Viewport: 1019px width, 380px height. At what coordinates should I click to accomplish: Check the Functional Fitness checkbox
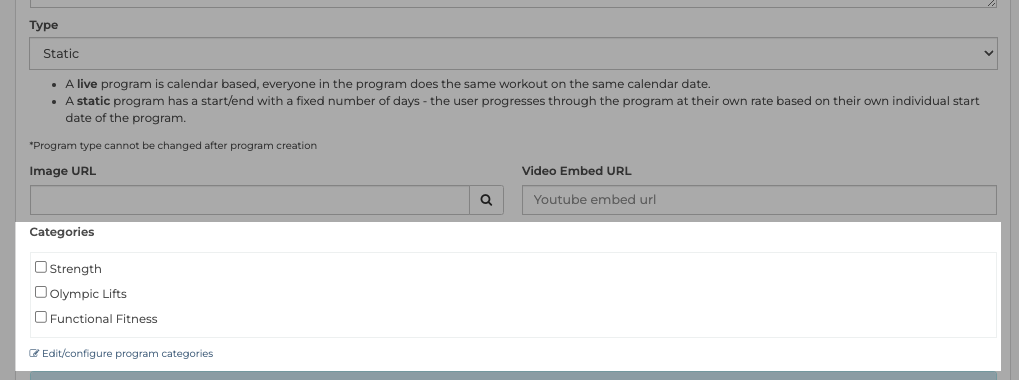tap(41, 317)
